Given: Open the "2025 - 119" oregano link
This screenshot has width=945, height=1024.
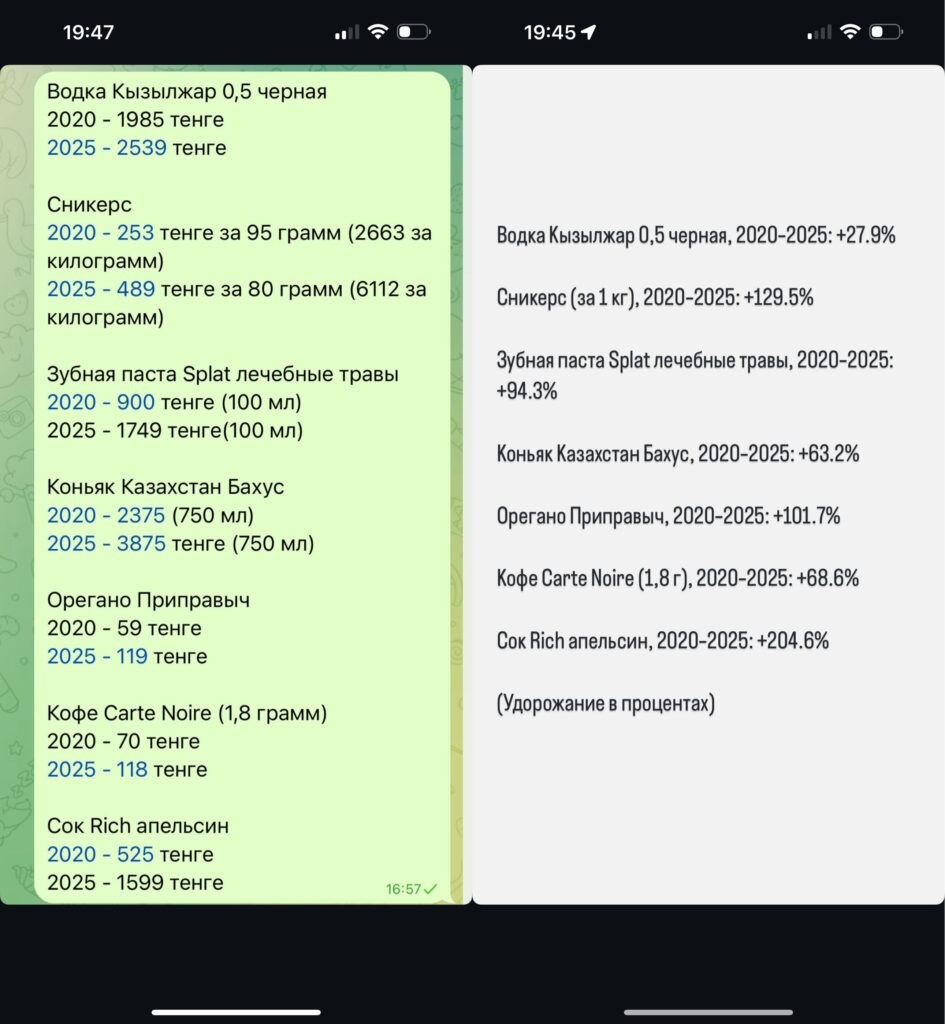Looking at the screenshot, I should tap(97, 656).
